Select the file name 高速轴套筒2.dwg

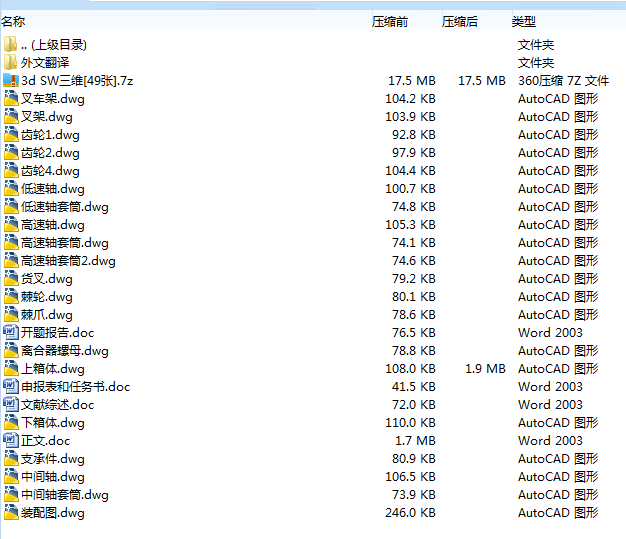click(68, 261)
